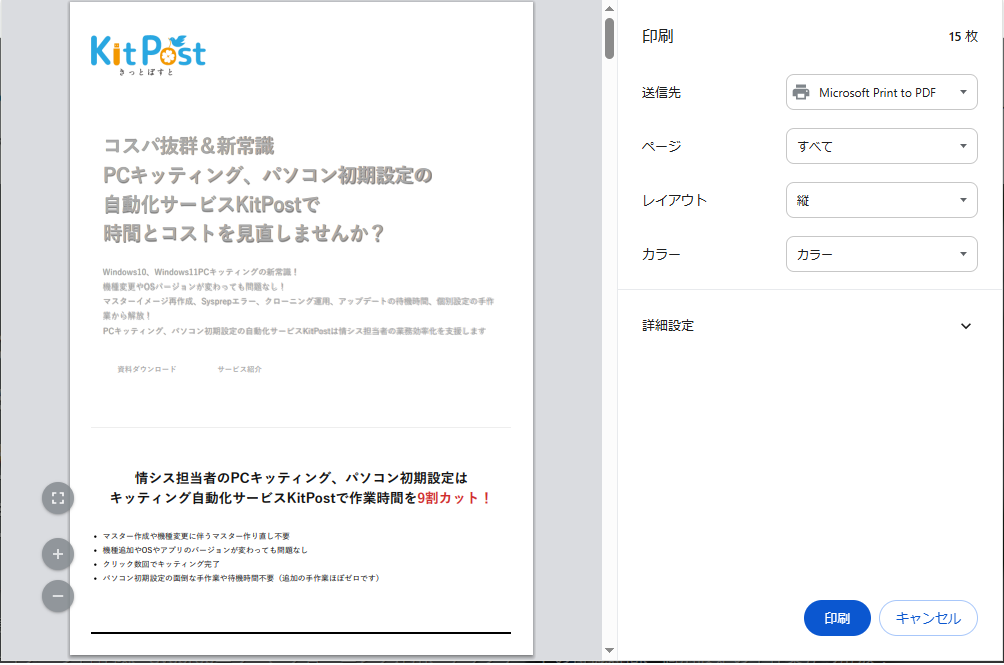Screen dimensions: 1004x665
Task: Click the preview scrollbar thumb
Action: click(x=609, y=38)
